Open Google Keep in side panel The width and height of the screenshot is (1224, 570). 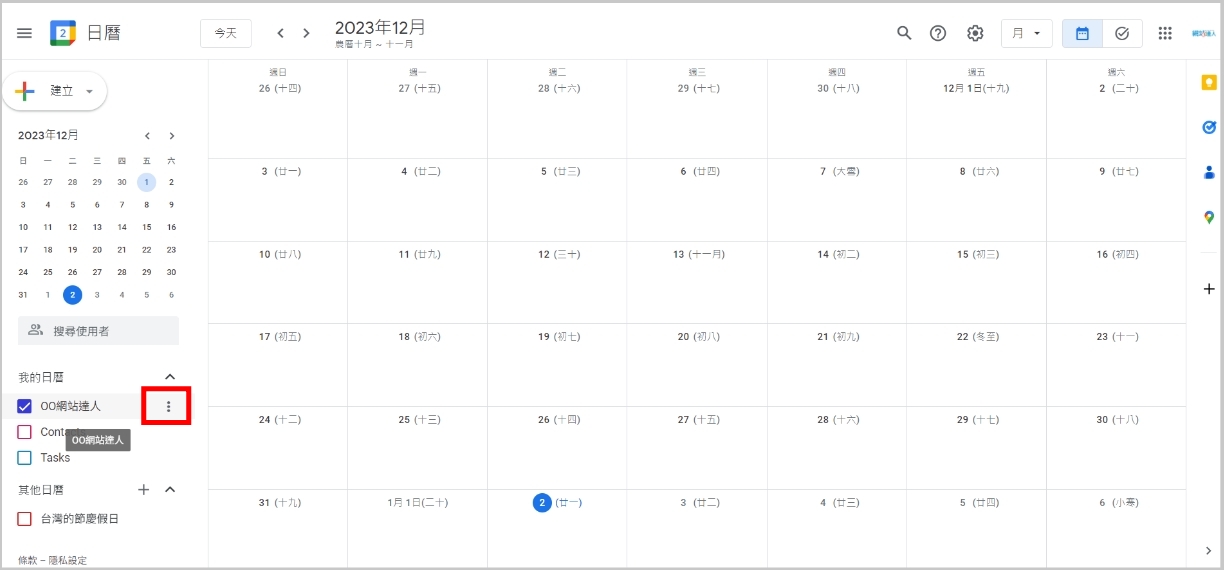coord(1208,83)
